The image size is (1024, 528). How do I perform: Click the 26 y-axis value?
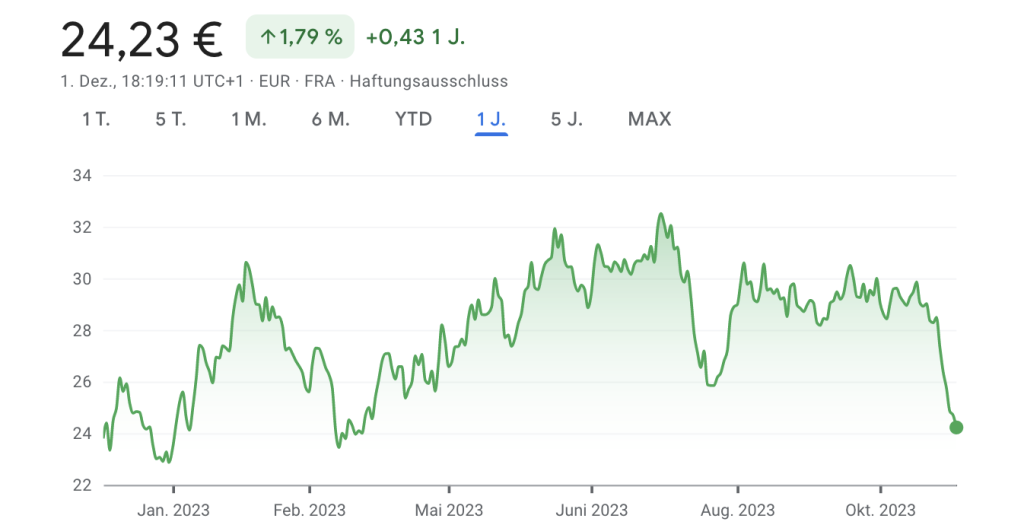[82, 382]
